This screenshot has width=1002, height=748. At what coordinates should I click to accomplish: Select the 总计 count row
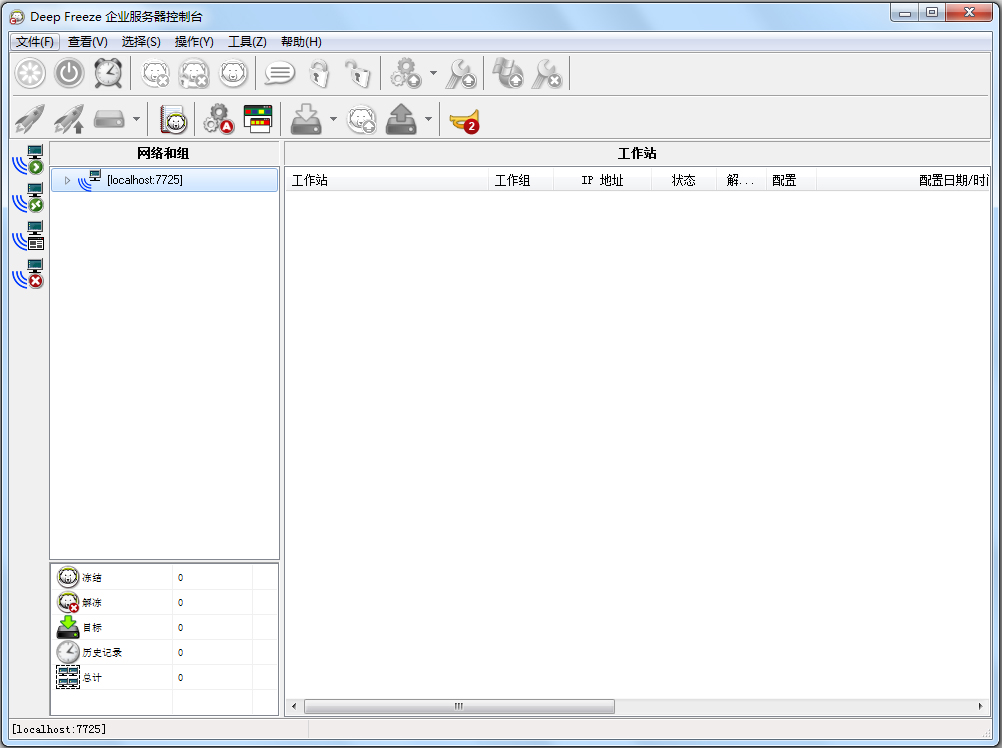tap(164, 677)
